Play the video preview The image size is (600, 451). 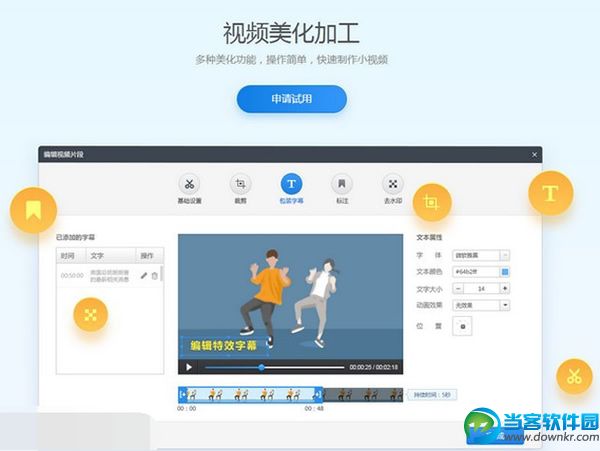[x=189, y=367]
